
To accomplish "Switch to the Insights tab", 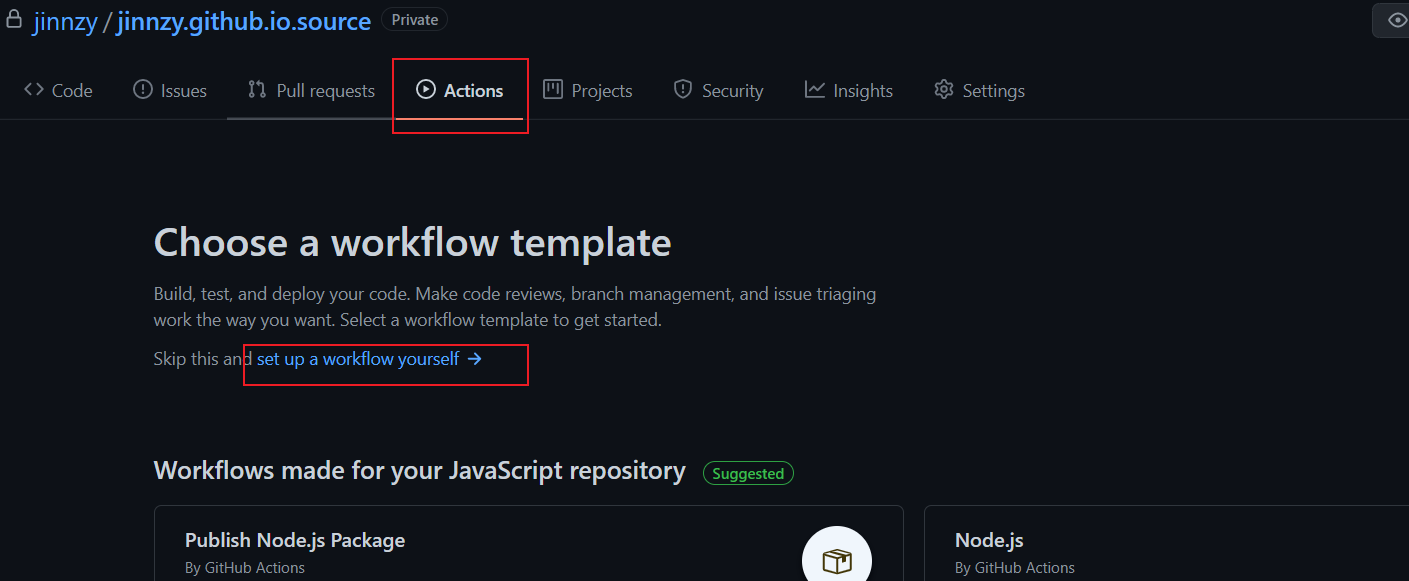I will (x=862, y=91).
